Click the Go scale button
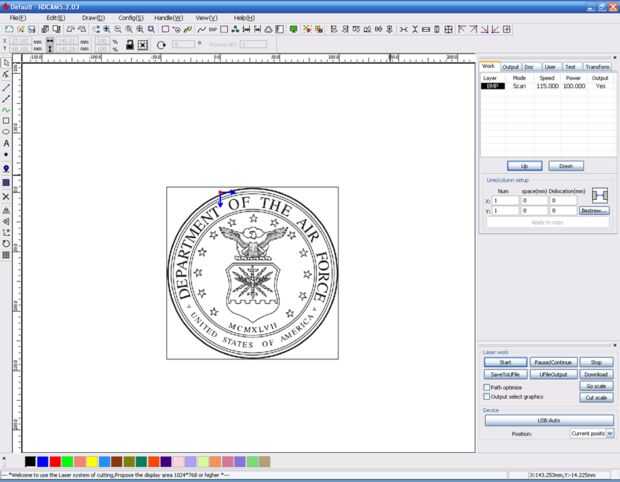The height and width of the screenshot is (482, 620). [596, 386]
